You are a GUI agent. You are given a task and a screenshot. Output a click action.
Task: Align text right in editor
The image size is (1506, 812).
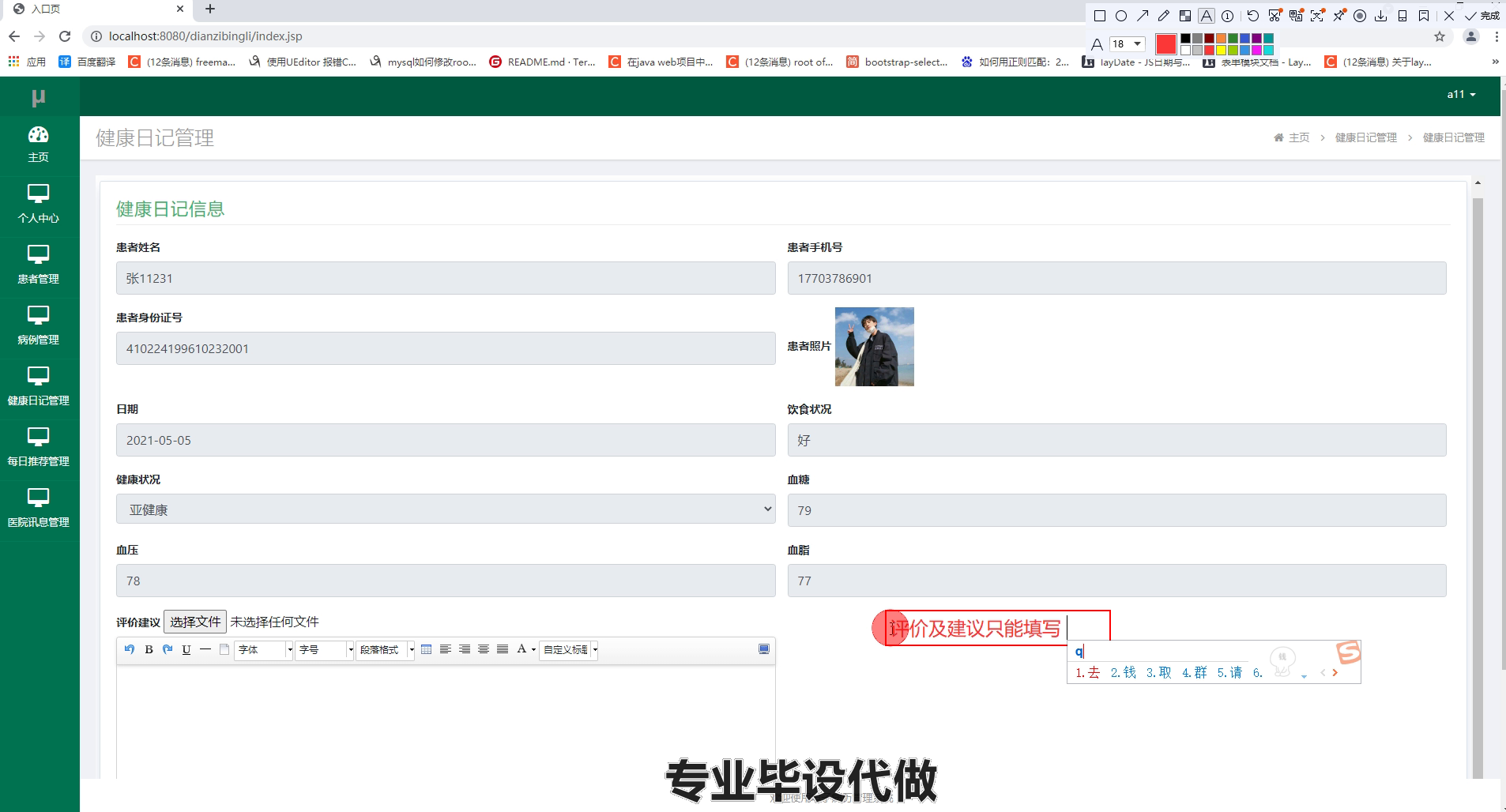coord(465,649)
